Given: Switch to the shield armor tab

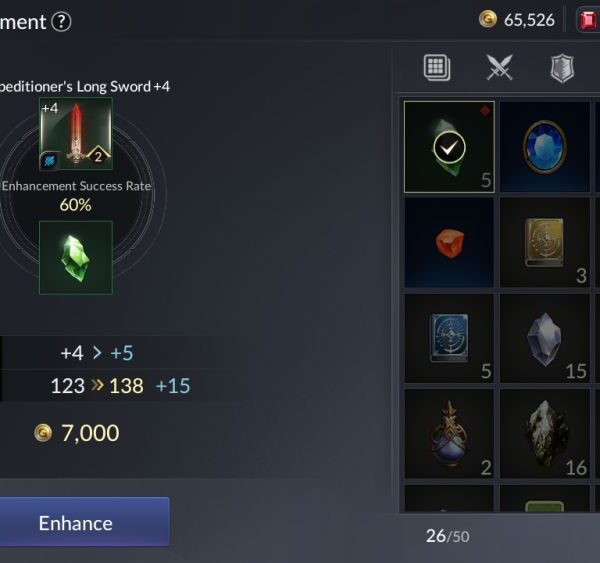Looking at the screenshot, I should [x=562, y=69].
